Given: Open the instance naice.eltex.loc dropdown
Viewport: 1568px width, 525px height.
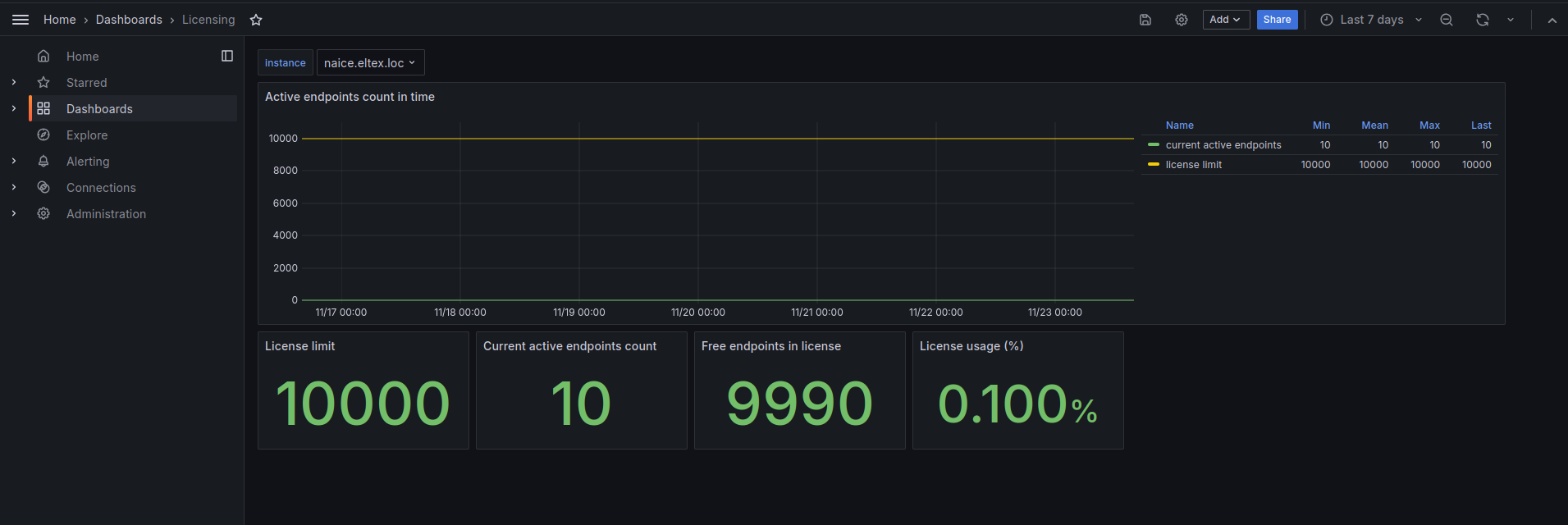Looking at the screenshot, I should 371,63.
